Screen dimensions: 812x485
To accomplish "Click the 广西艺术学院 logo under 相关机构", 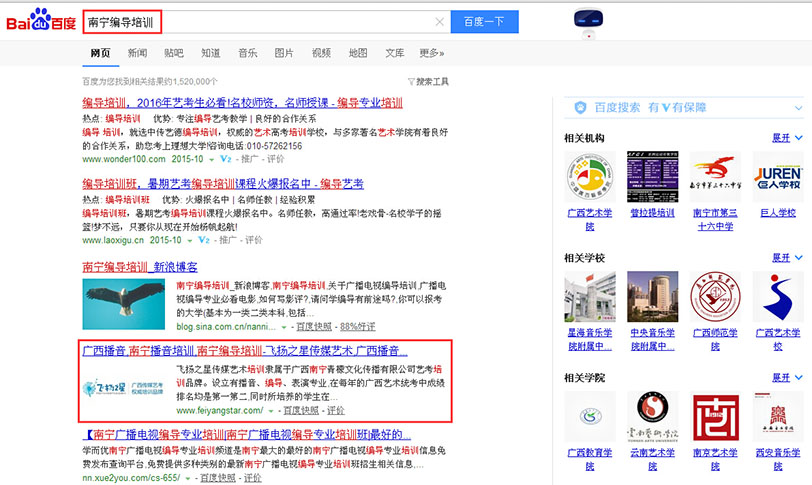I will pyautogui.click(x=590, y=177).
